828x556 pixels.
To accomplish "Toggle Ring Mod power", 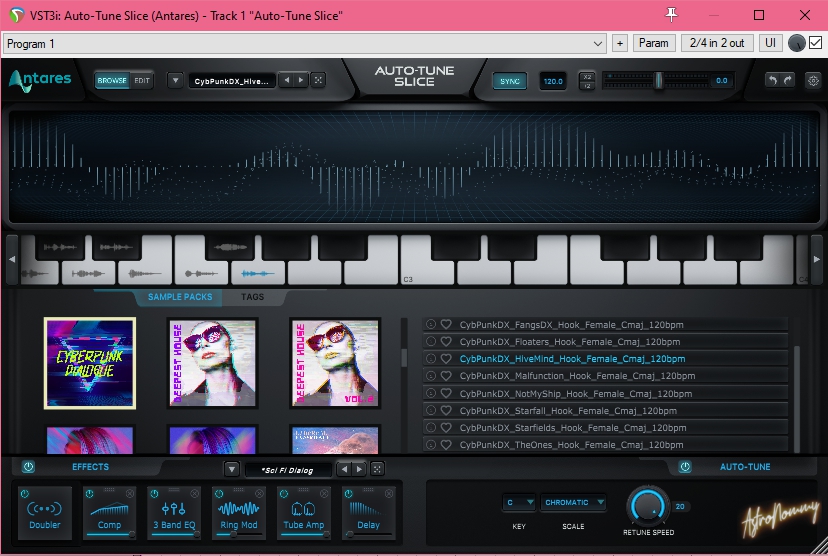I will 219,494.
